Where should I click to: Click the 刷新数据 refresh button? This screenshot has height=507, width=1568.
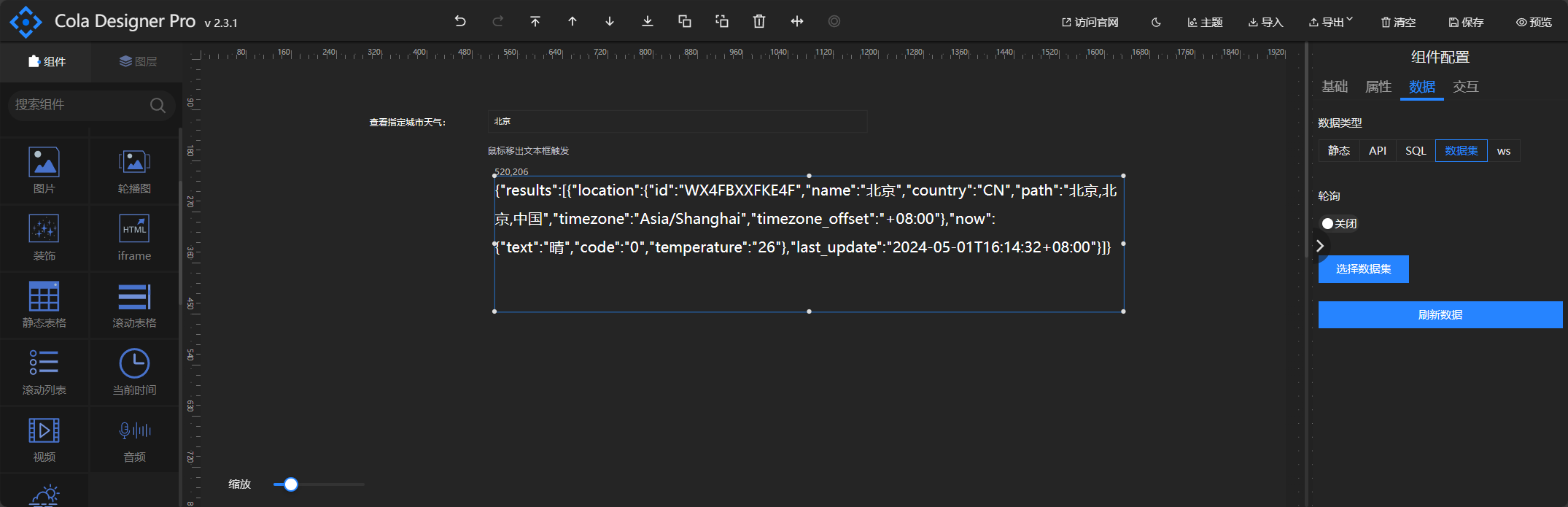click(1440, 315)
